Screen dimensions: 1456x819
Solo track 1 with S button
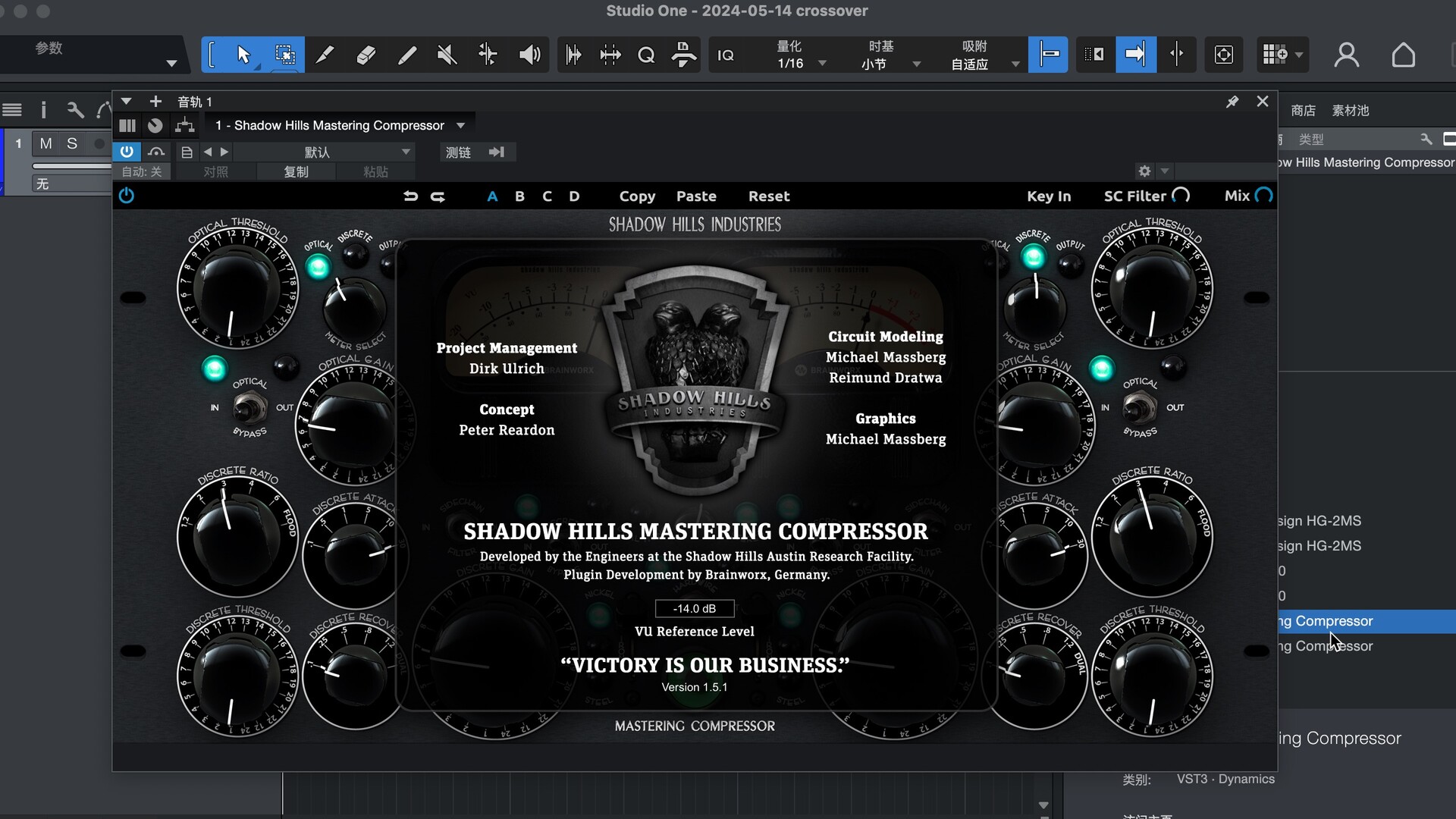tap(72, 143)
